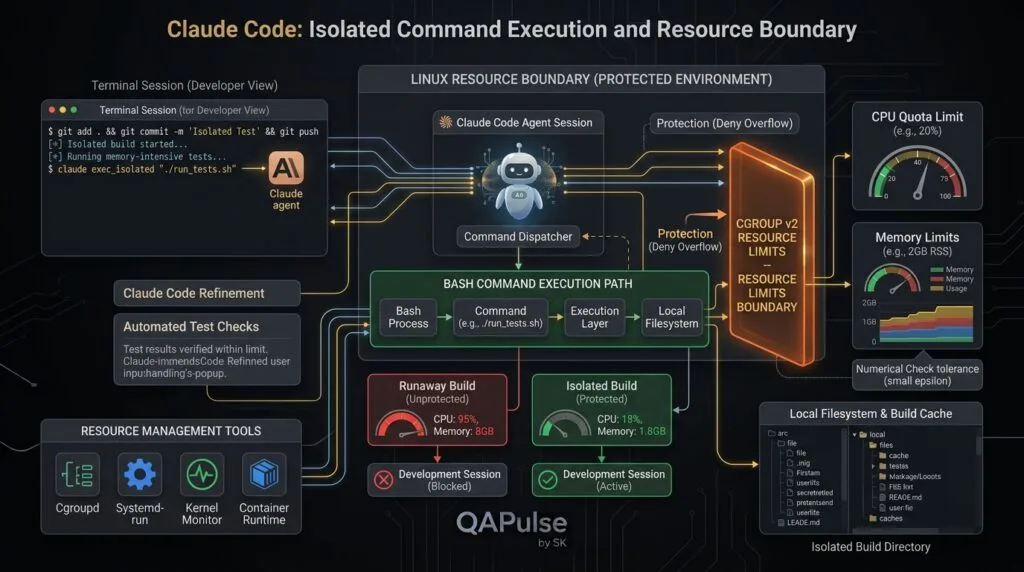
Task: Select the .inig file row
Action: click(x=798, y=463)
